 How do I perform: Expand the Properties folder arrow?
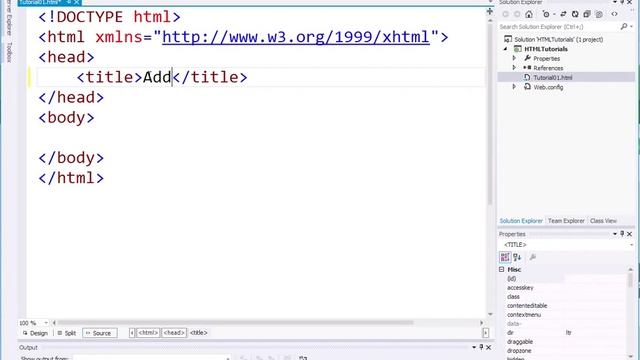click(514, 58)
